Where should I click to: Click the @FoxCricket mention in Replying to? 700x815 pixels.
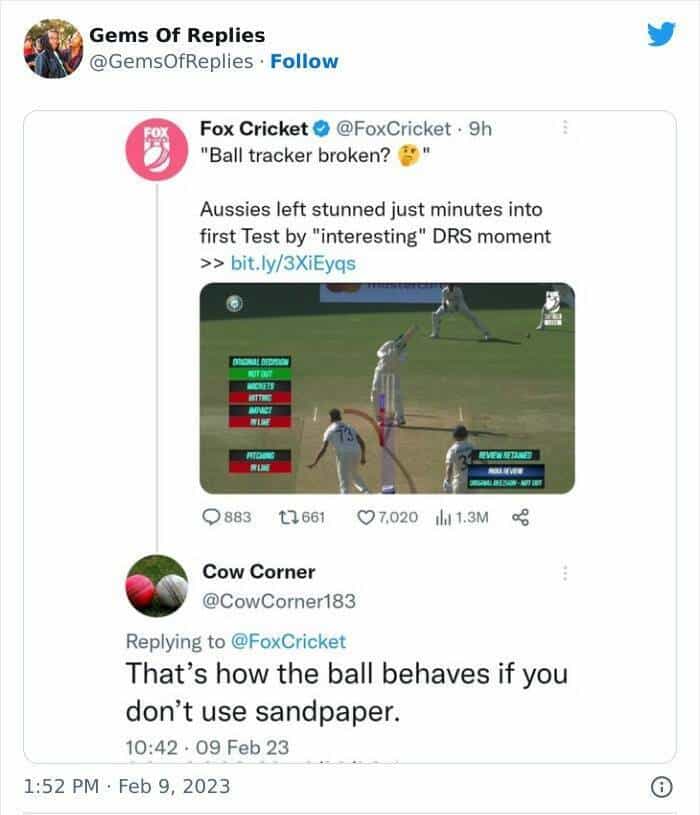click(288, 641)
